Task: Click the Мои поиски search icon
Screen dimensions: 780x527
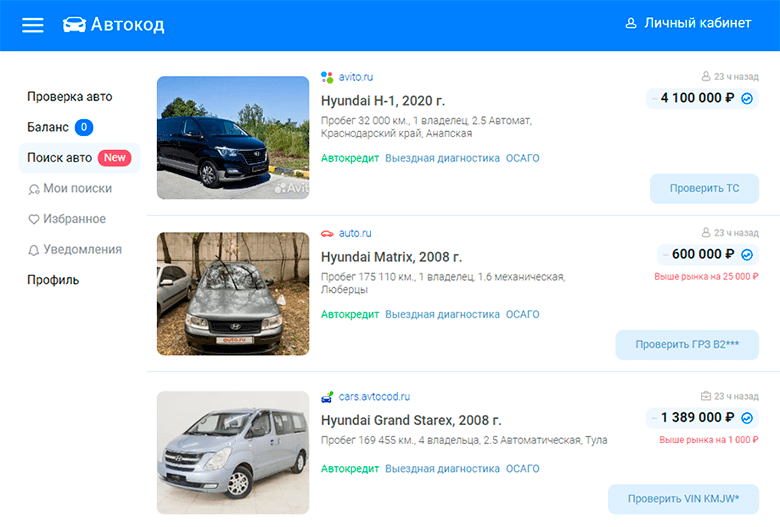Action: [34, 189]
